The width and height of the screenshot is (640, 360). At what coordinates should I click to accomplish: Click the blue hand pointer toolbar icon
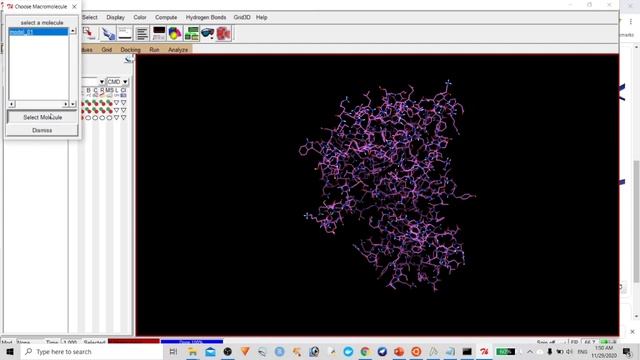[108, 33]
